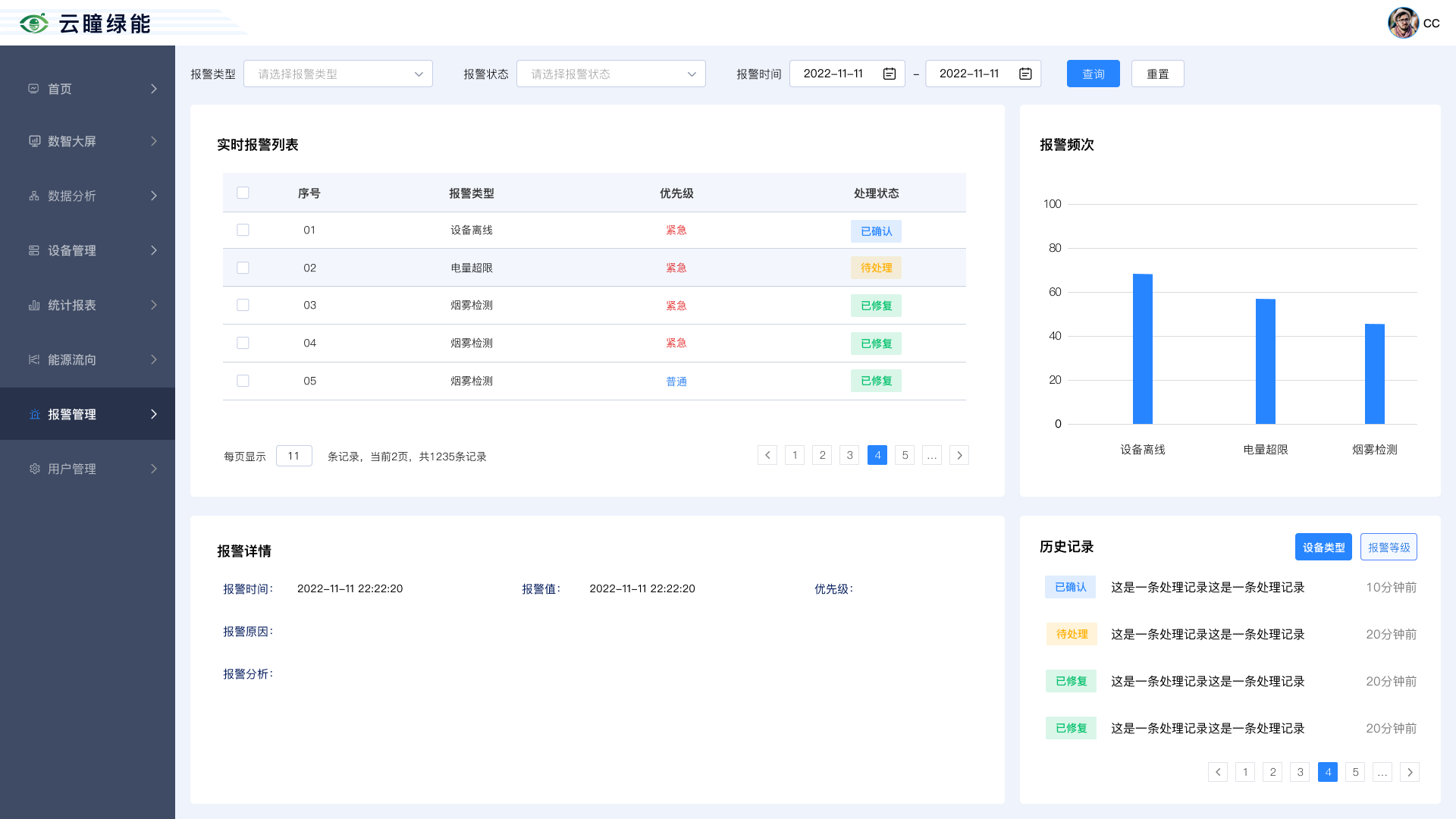Select the 设备类型 history tab
Viewport: 1456px width, 819px height.
(1323, 547)
